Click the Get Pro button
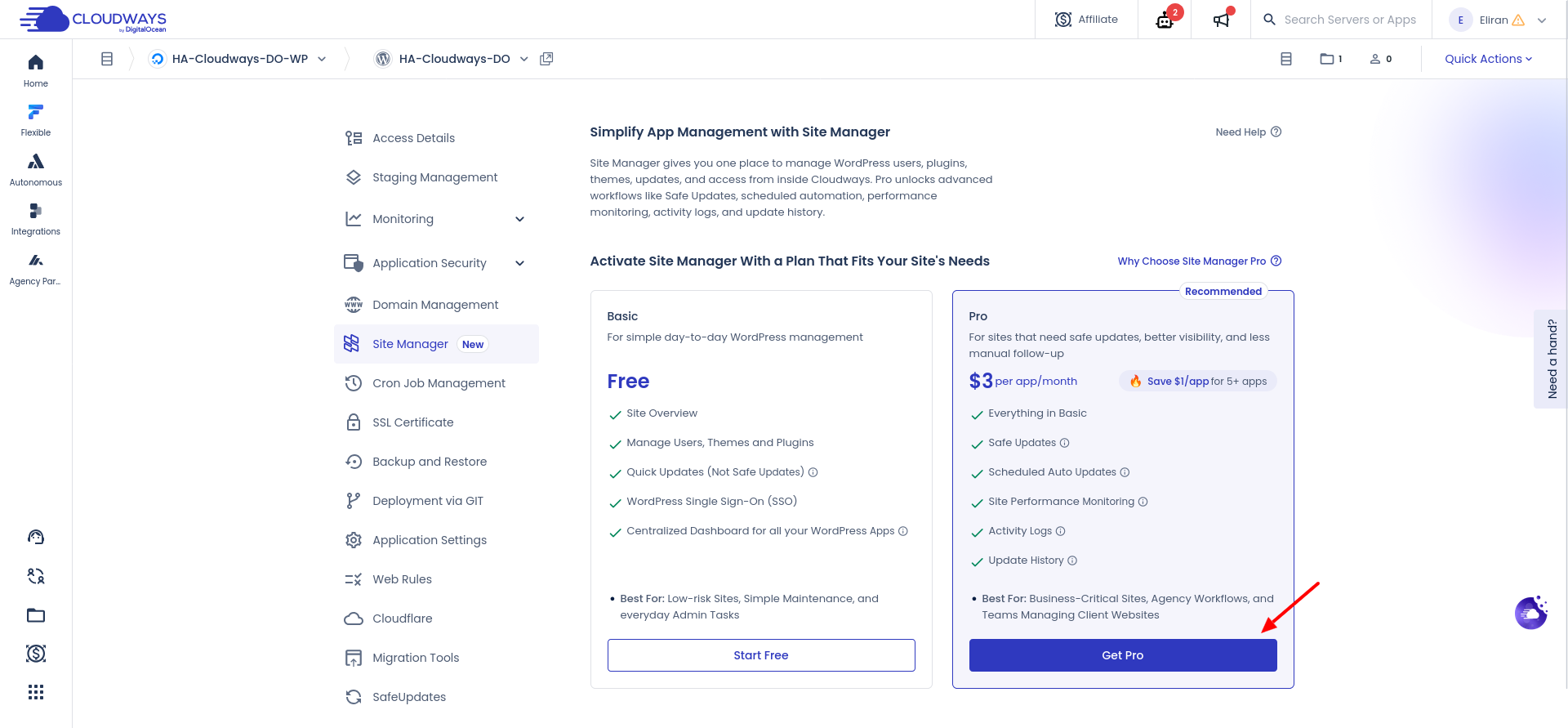 point(1123,655)
